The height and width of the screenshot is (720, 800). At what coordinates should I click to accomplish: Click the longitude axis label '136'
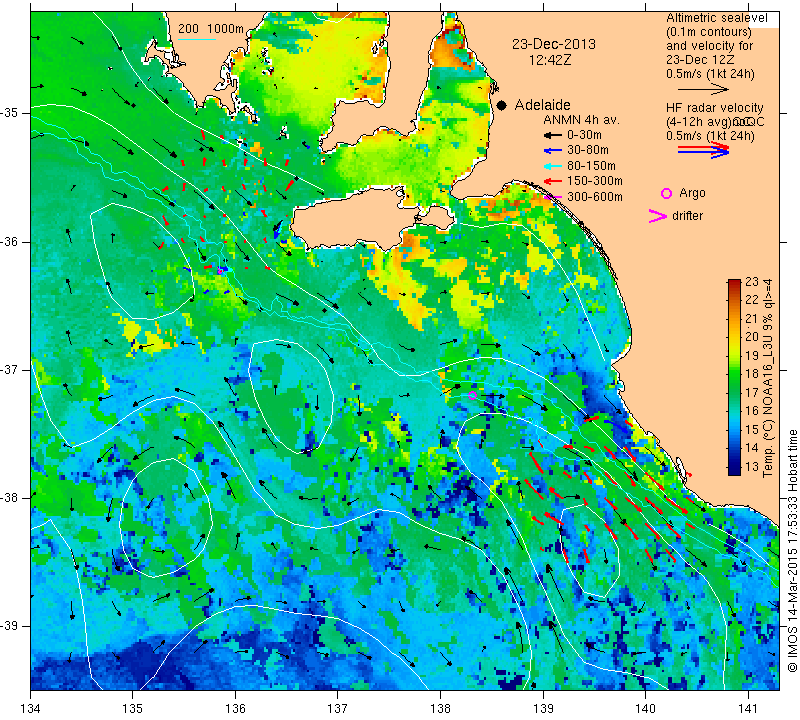pyautogui.click(x=236, y=709)
